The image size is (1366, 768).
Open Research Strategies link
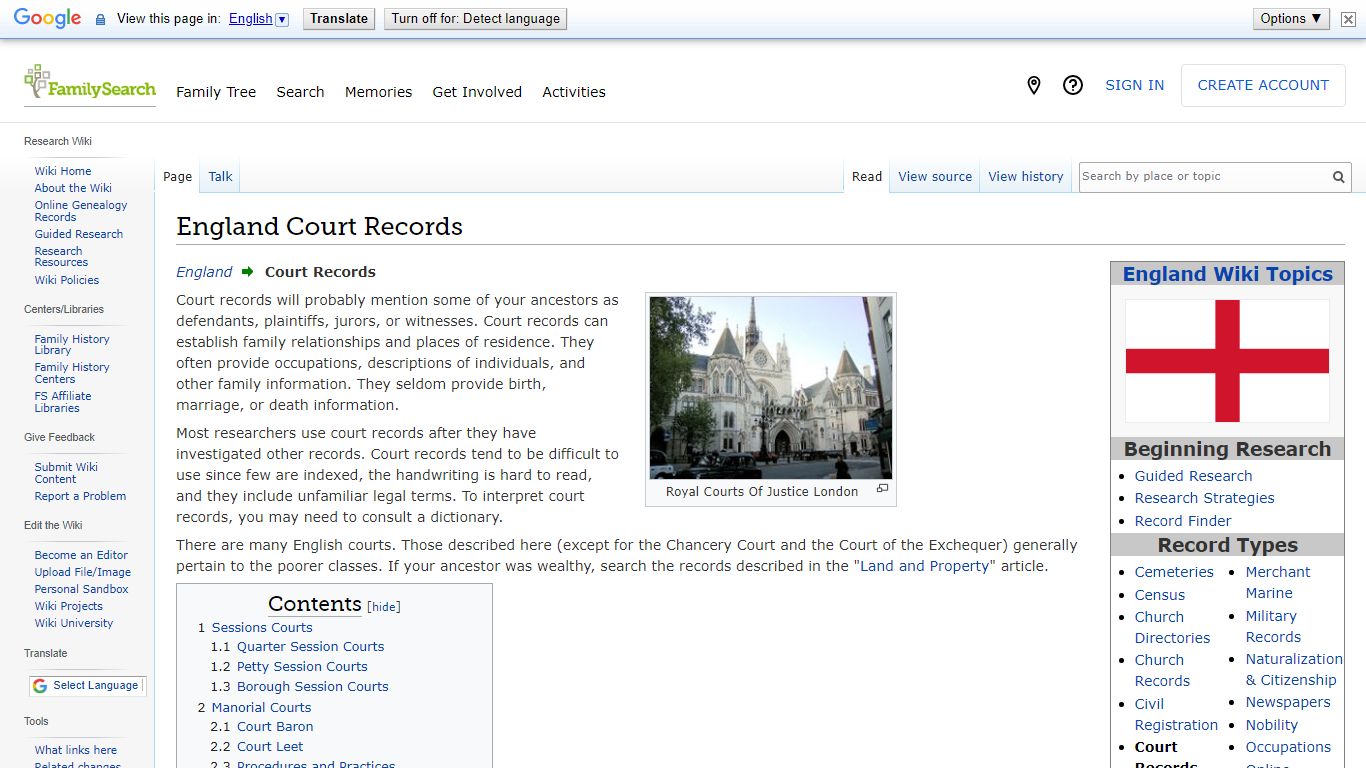pos(1204,498)
